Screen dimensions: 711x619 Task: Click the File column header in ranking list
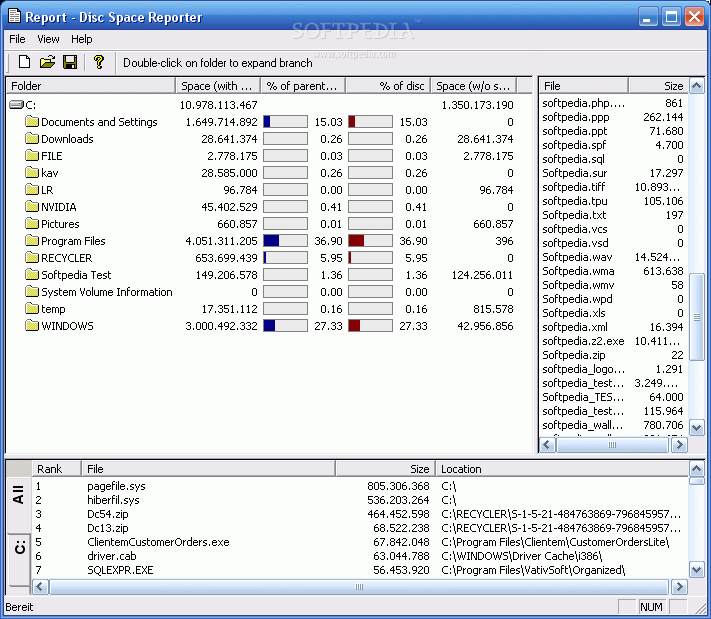tap(209, 469)
